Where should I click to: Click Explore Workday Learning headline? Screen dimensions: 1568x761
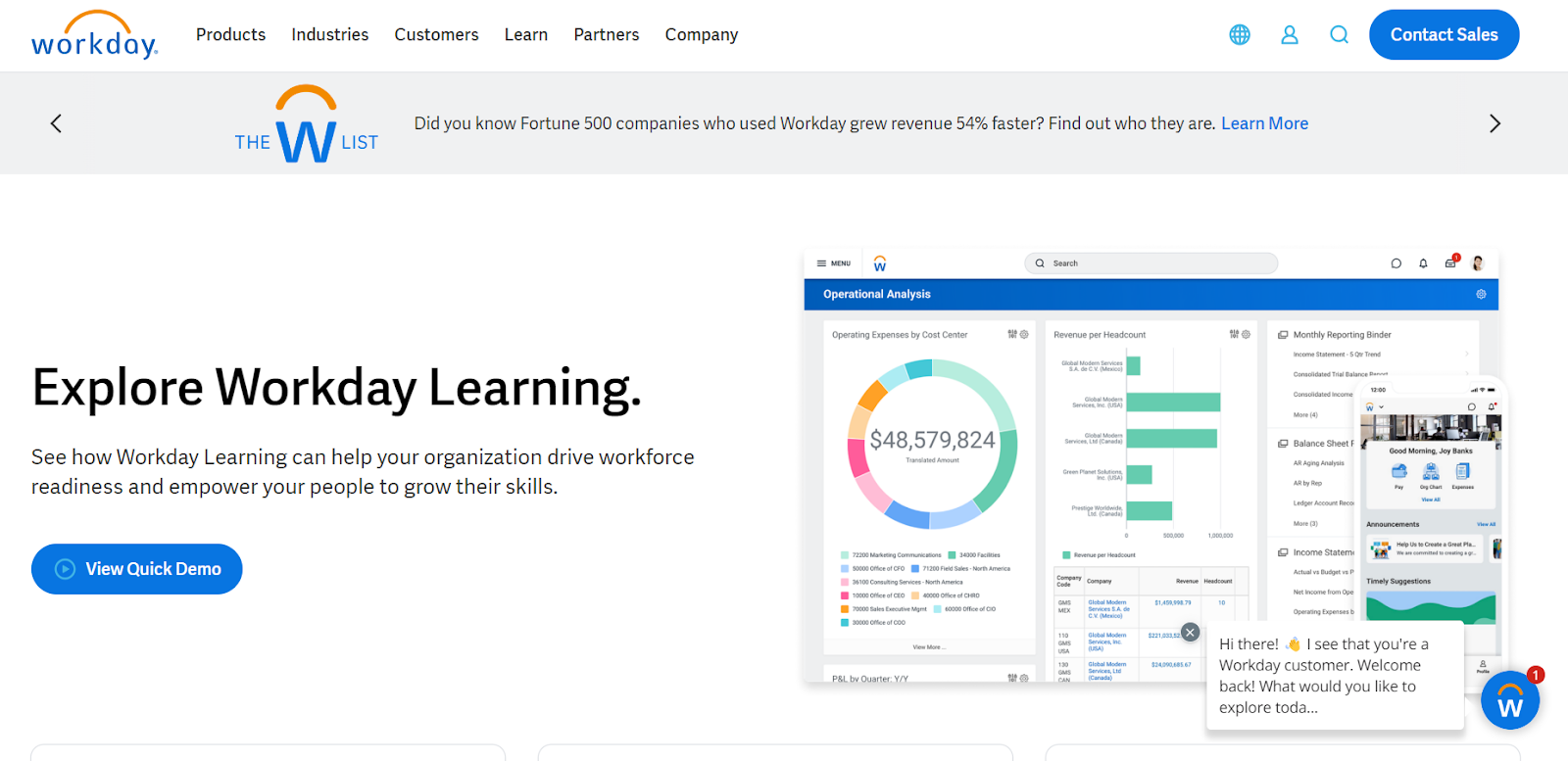point(337,387)
